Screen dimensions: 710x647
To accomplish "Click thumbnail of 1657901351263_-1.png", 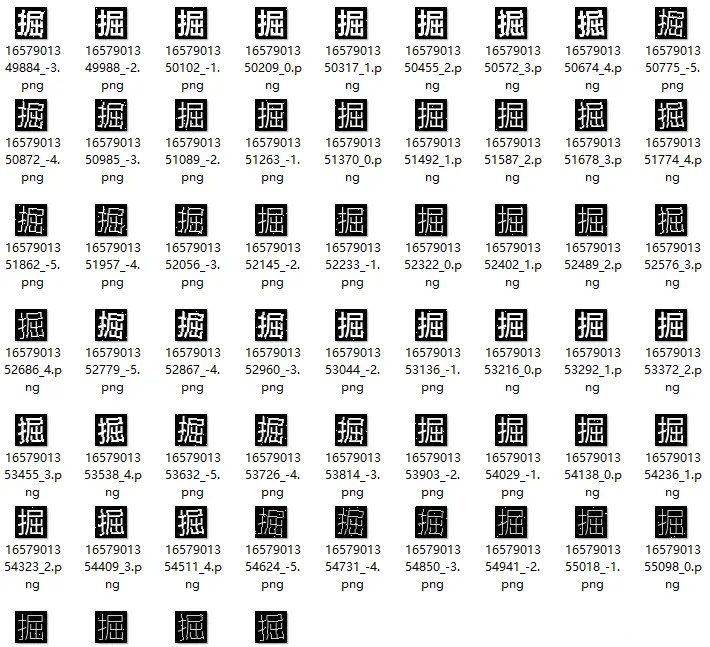I will pos(271,115).
